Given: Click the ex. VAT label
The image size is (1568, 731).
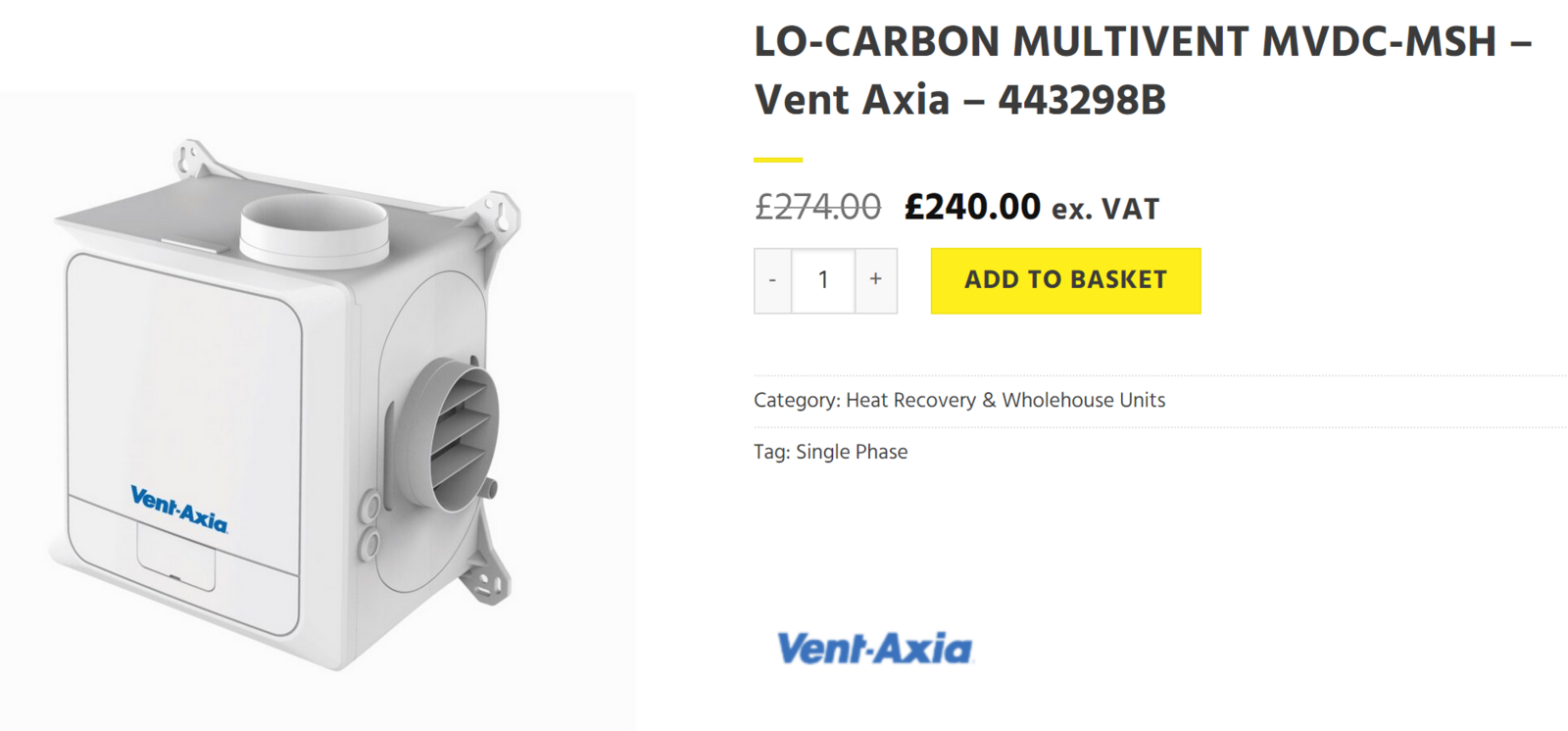Looking at the screenshot, I should [1105, 210].
